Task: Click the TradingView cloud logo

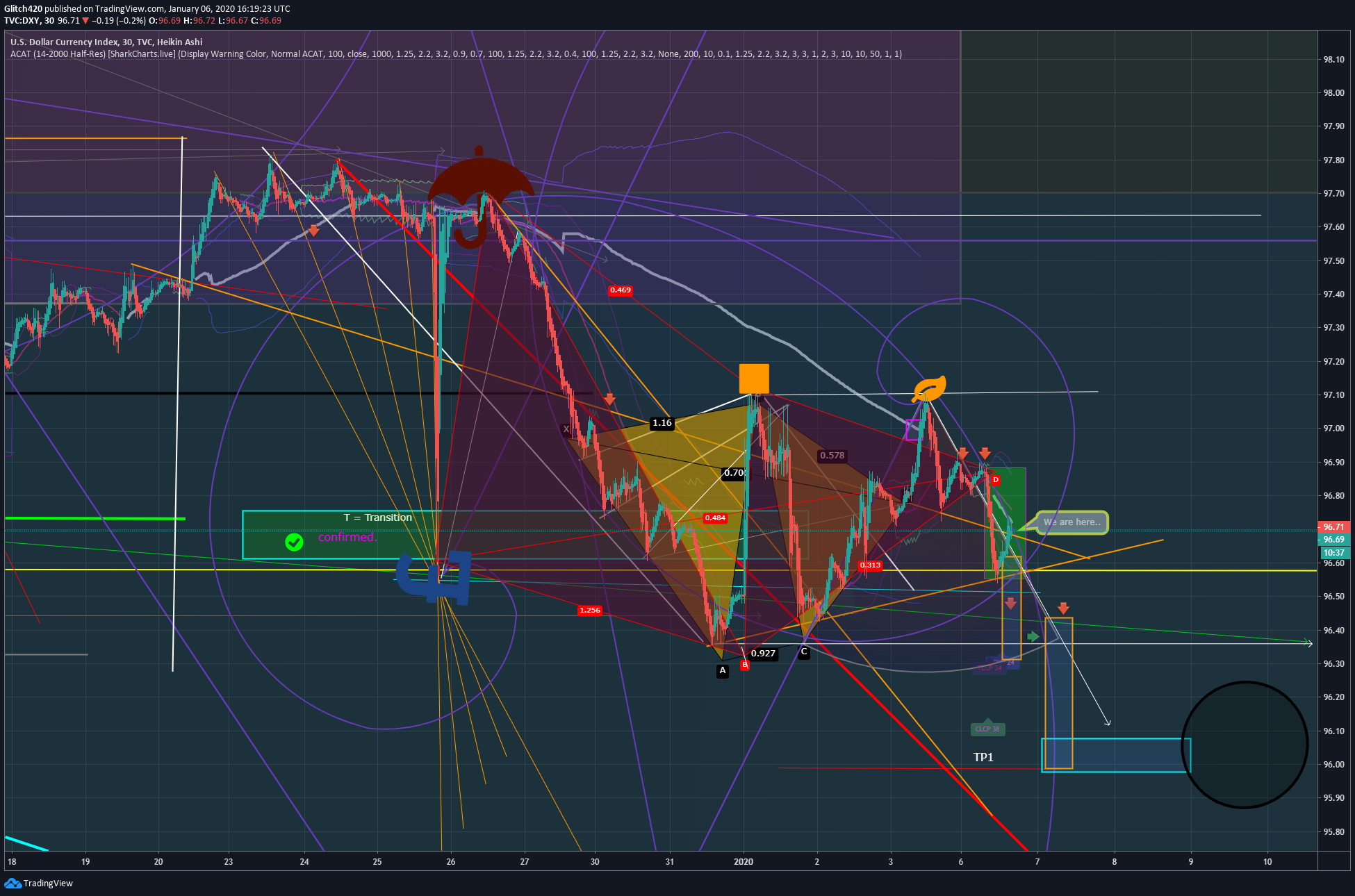Action: coord(13,883)
